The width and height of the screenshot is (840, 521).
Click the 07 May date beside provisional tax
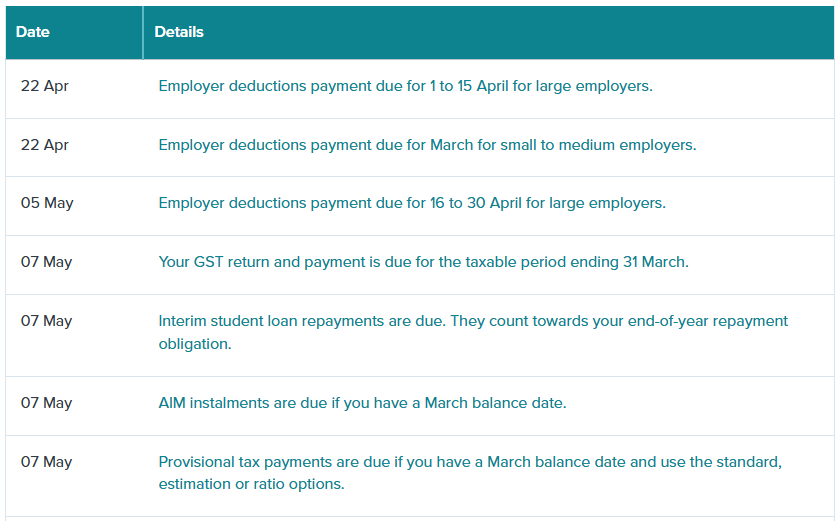[x=47, y=462]
